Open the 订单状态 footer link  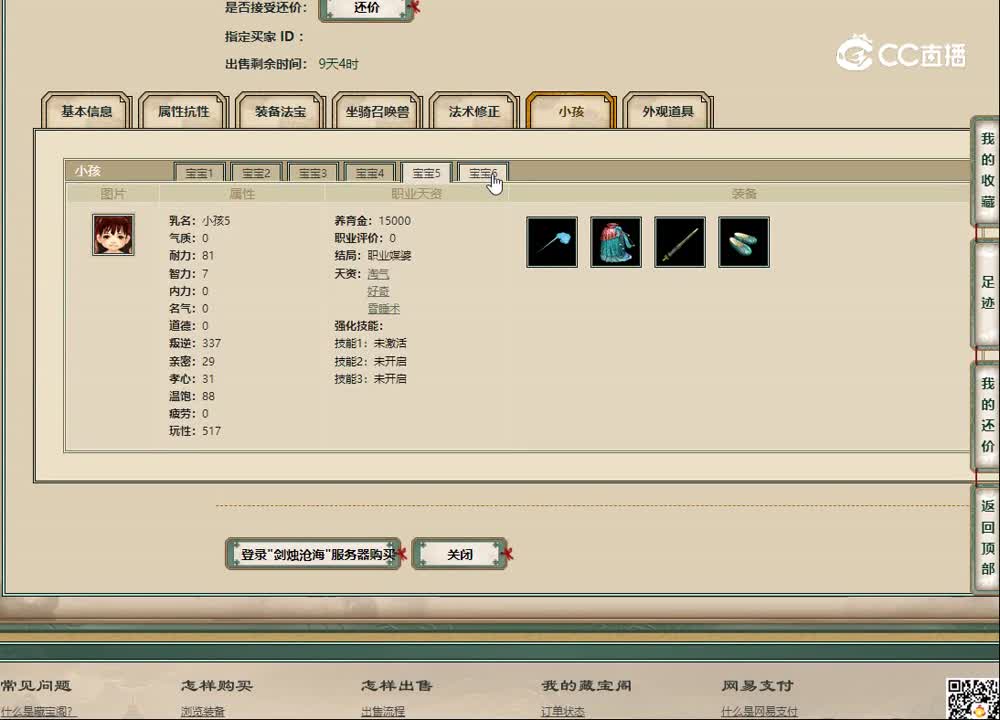(x=562, y=711)
